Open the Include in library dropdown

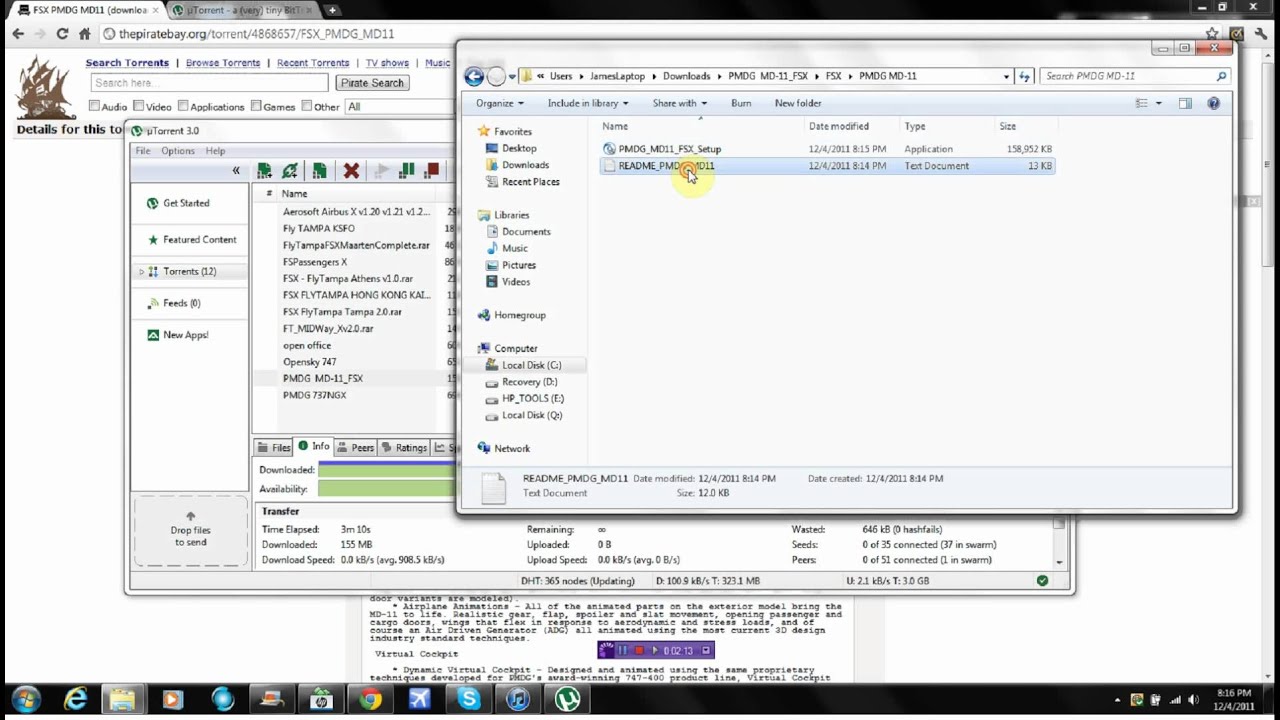pos(588,103)
